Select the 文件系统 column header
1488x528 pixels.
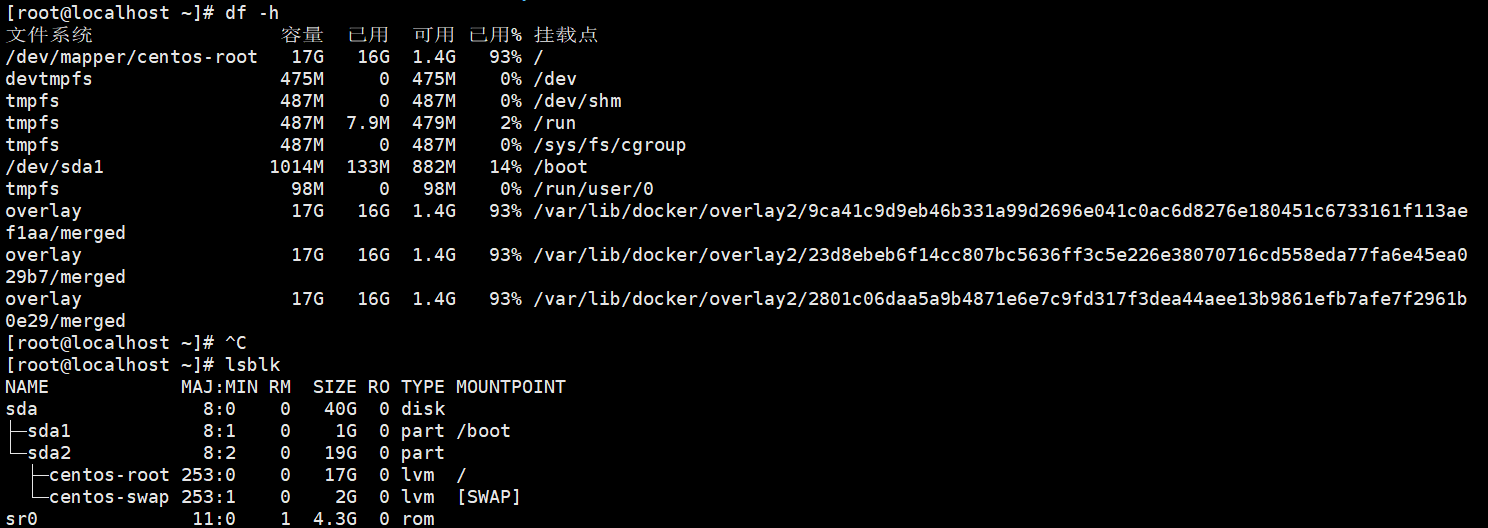[49, 35]
